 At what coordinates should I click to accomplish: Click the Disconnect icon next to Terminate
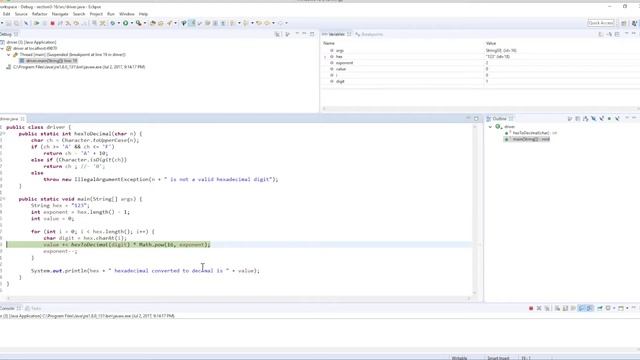60,23
